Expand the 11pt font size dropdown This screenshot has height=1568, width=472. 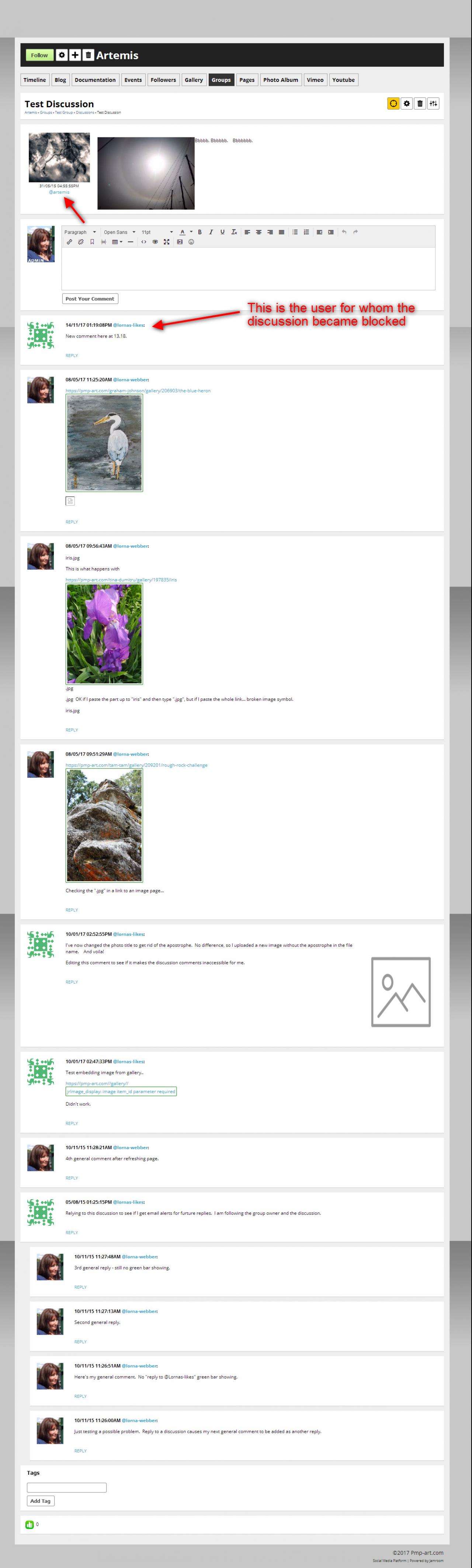point(157,232)
